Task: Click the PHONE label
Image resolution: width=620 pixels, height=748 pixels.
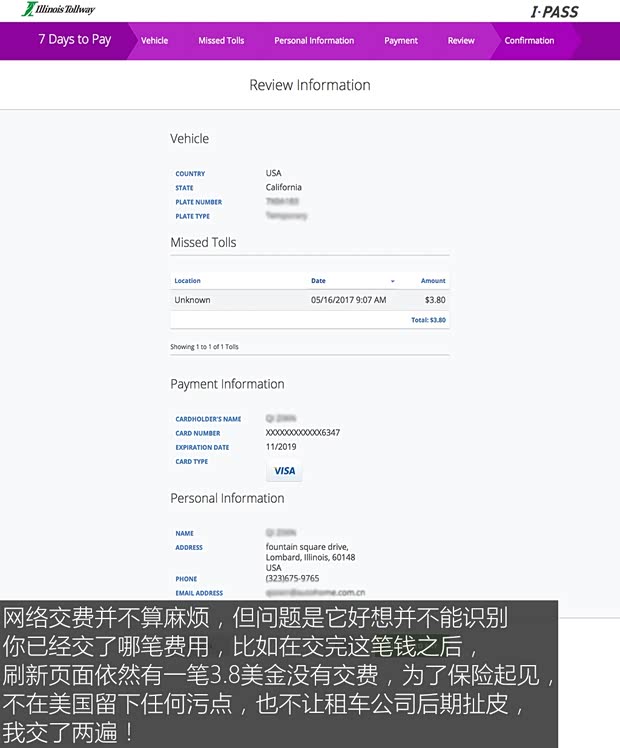Action: pyautogui.click(x=186, y=579)
